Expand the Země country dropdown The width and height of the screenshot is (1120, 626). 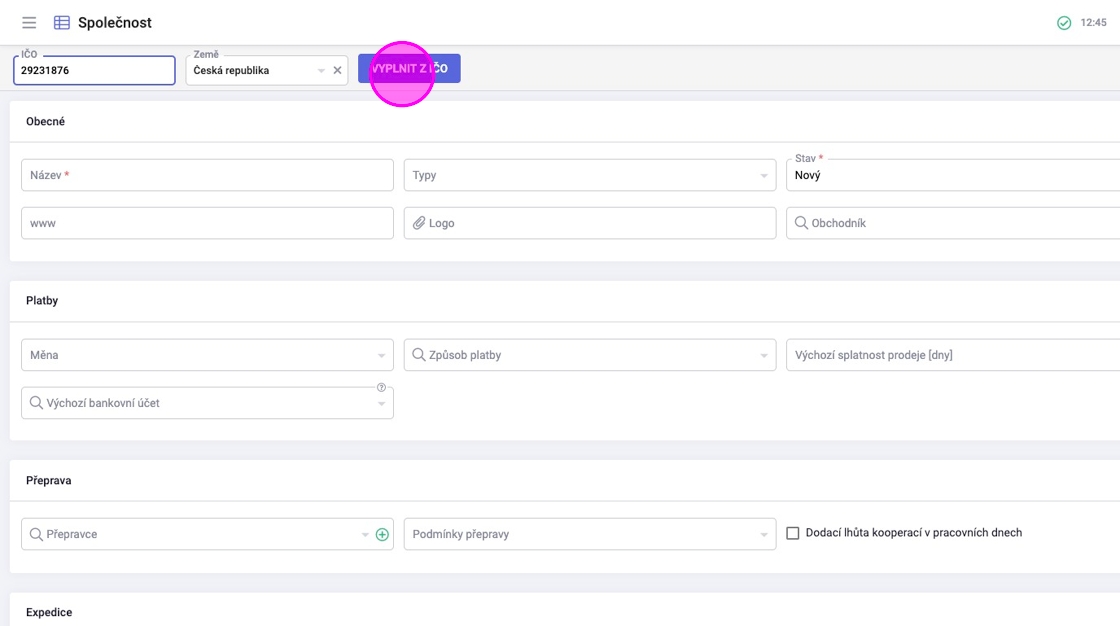(x=321, y=71)
